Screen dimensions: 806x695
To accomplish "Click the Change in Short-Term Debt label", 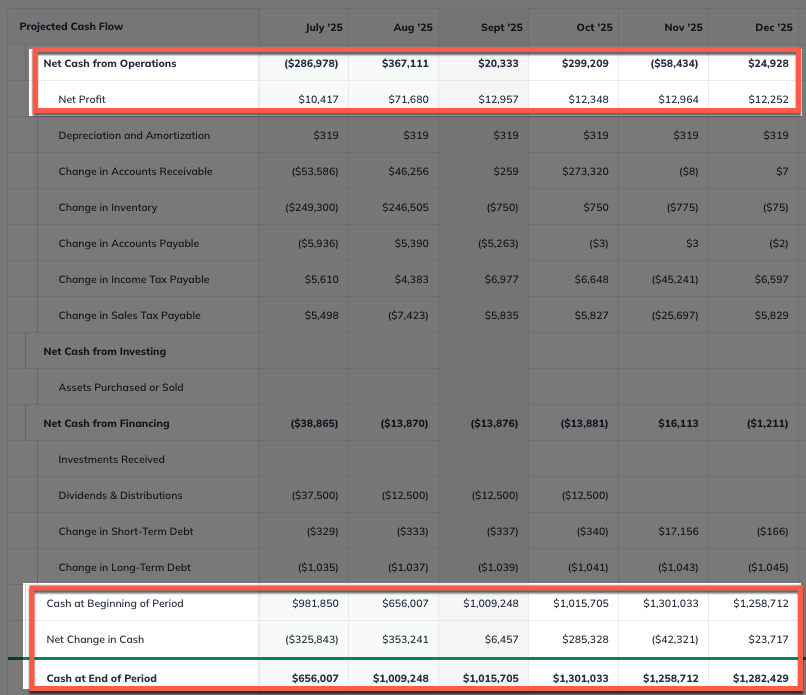I will pos(126,531).
